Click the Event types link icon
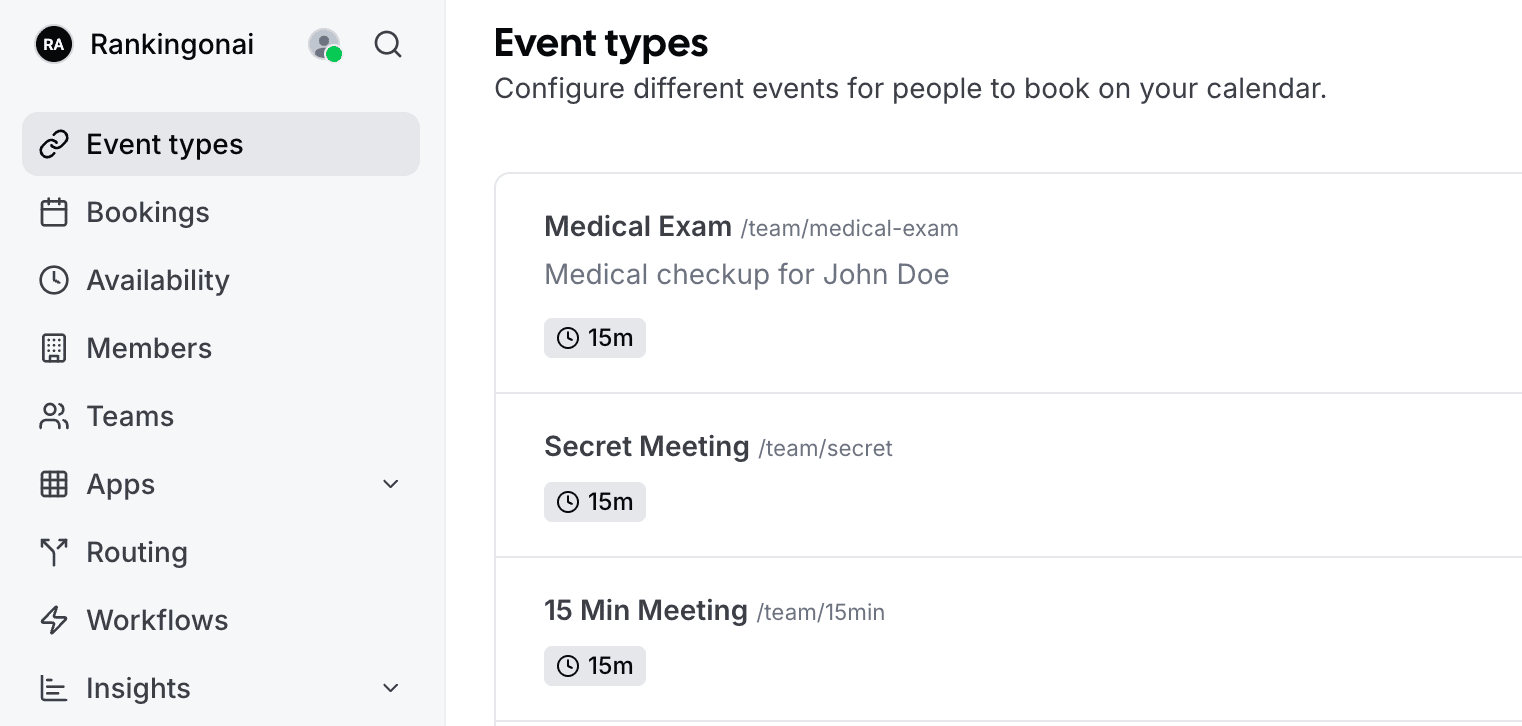The image size is (1522, 726). tap(54, 144)
